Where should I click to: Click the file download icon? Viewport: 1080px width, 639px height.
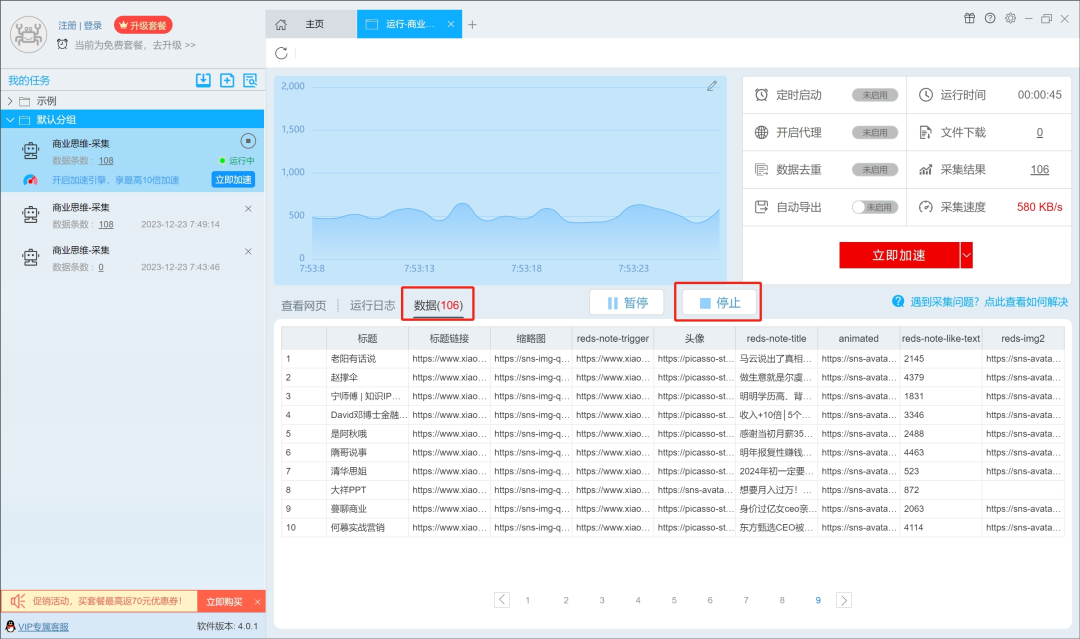click(x=926, y=132)
